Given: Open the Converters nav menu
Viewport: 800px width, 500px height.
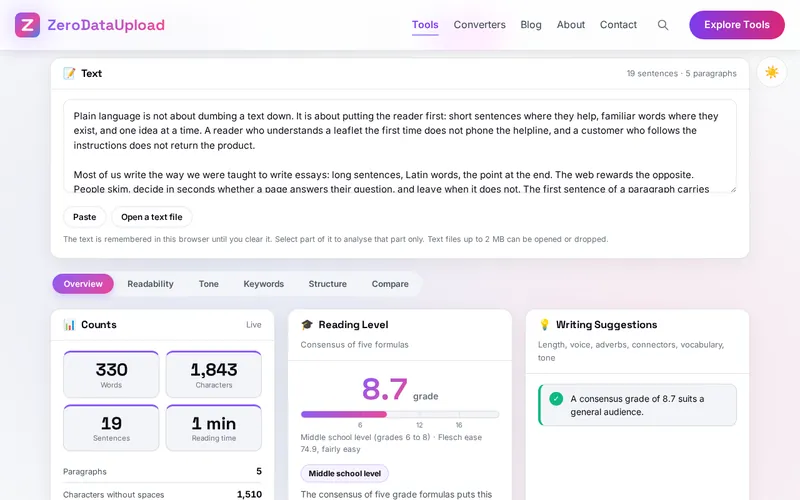Looking at the screenshot, I should coord(480,25).
